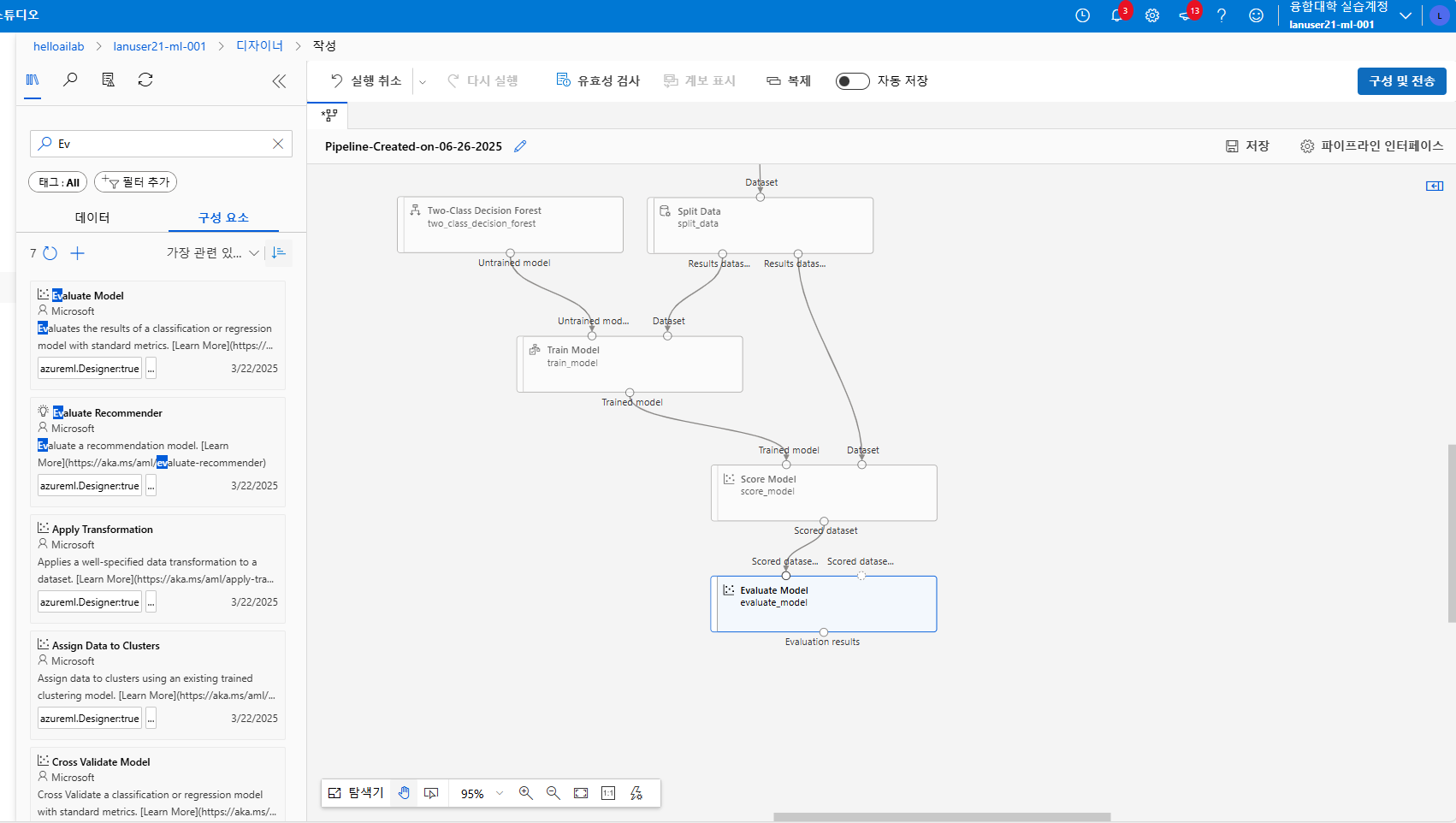
Task: Zoom out on the pipeline canvas
Action: pyautogui.click(x=553, y=793)
